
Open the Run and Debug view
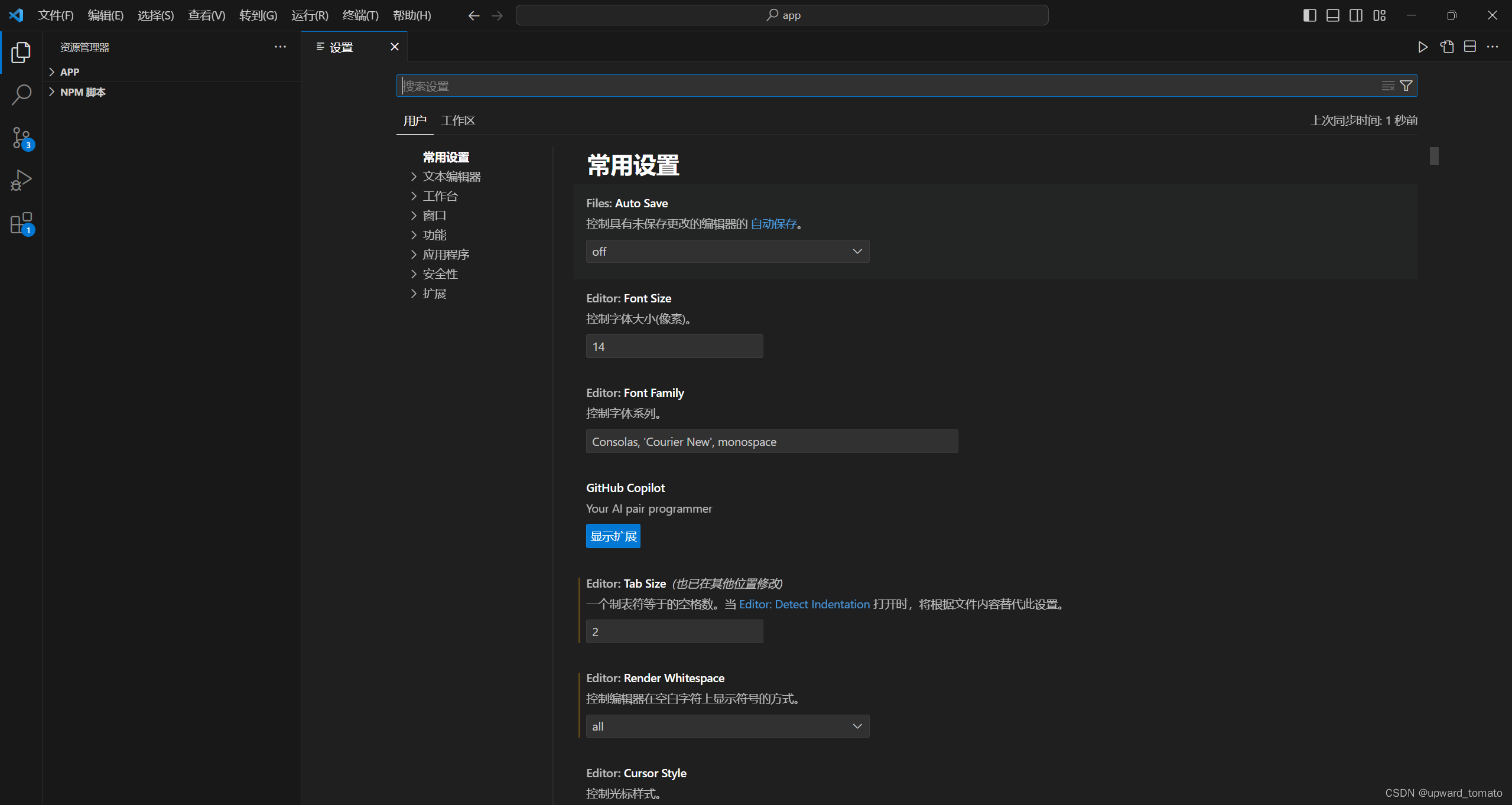tap(21, 180)
